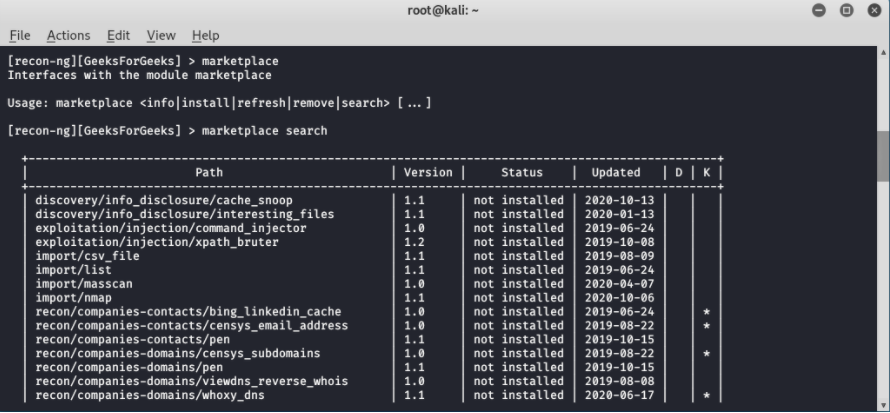Click the Path column header
This screenshot has height=413, width=890.
[209, 172]
